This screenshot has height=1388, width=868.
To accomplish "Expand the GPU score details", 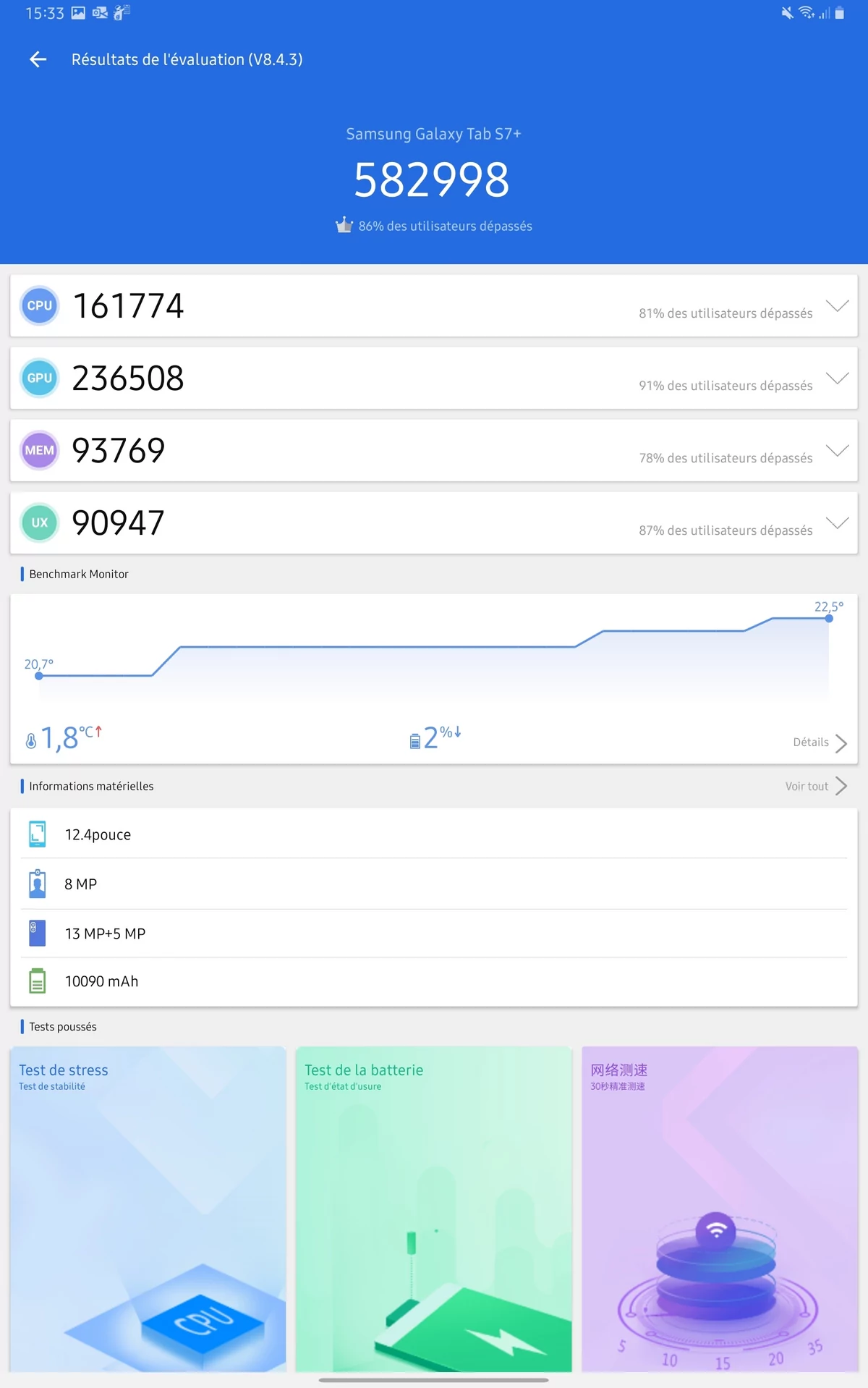I will click(838, 378).
